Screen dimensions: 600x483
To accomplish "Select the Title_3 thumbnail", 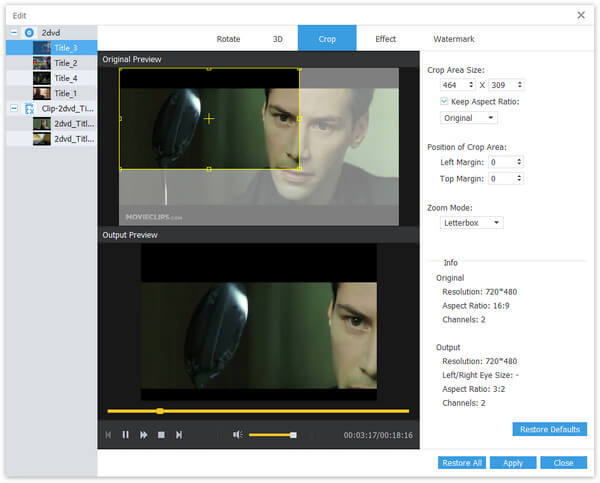I will 42,48.
